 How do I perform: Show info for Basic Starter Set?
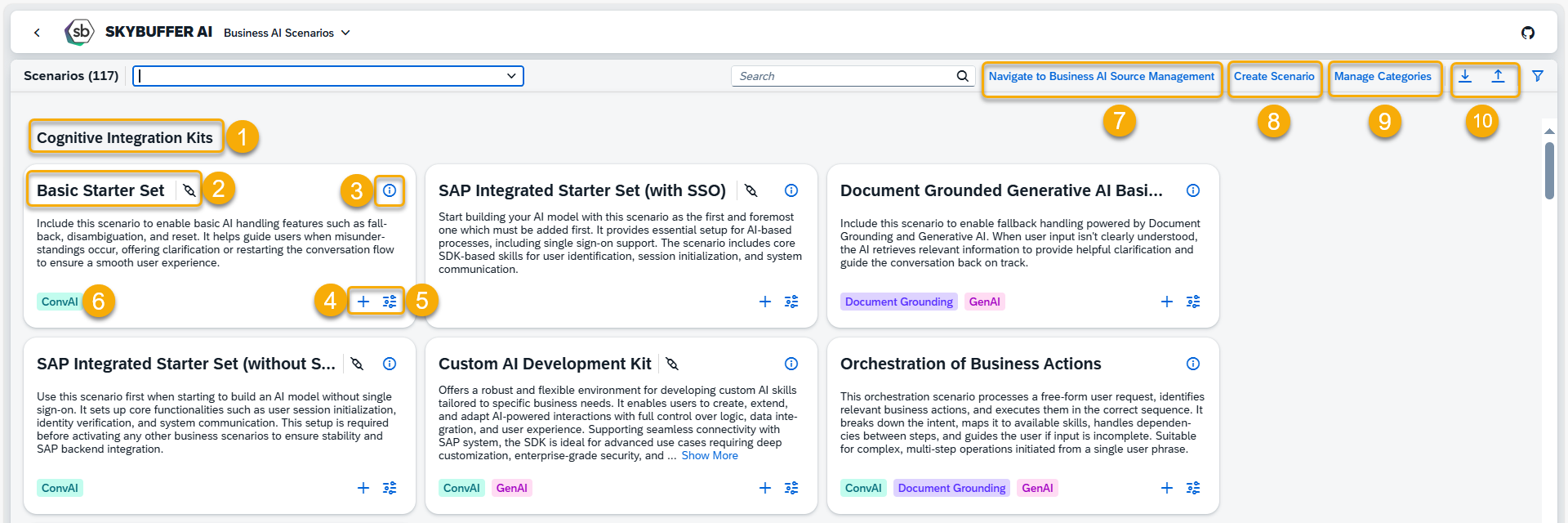coord(390,190)
